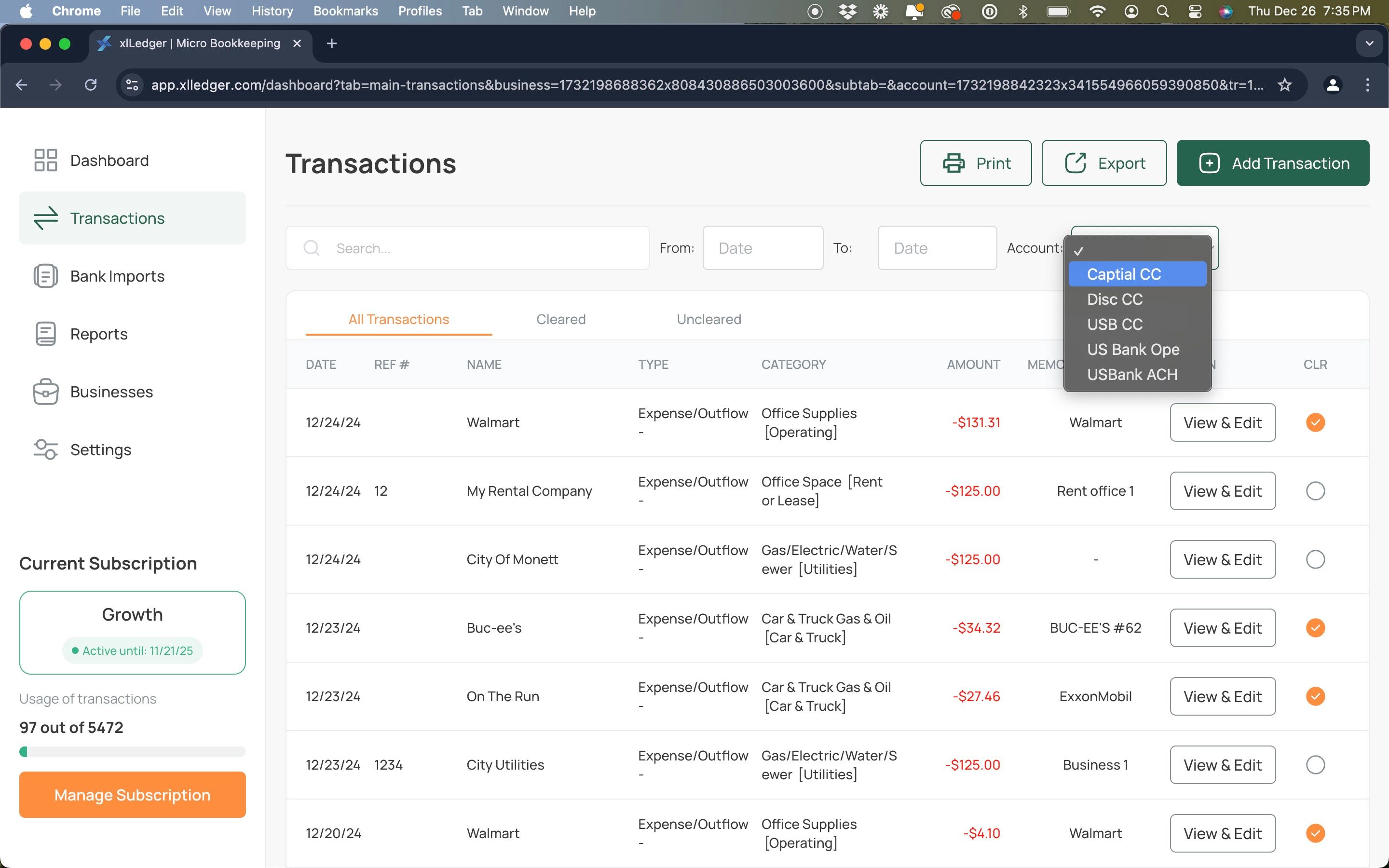The image size is (1389, 868).
Task: Click the transactions usage progress bar
Action: [x=133, y=752]
